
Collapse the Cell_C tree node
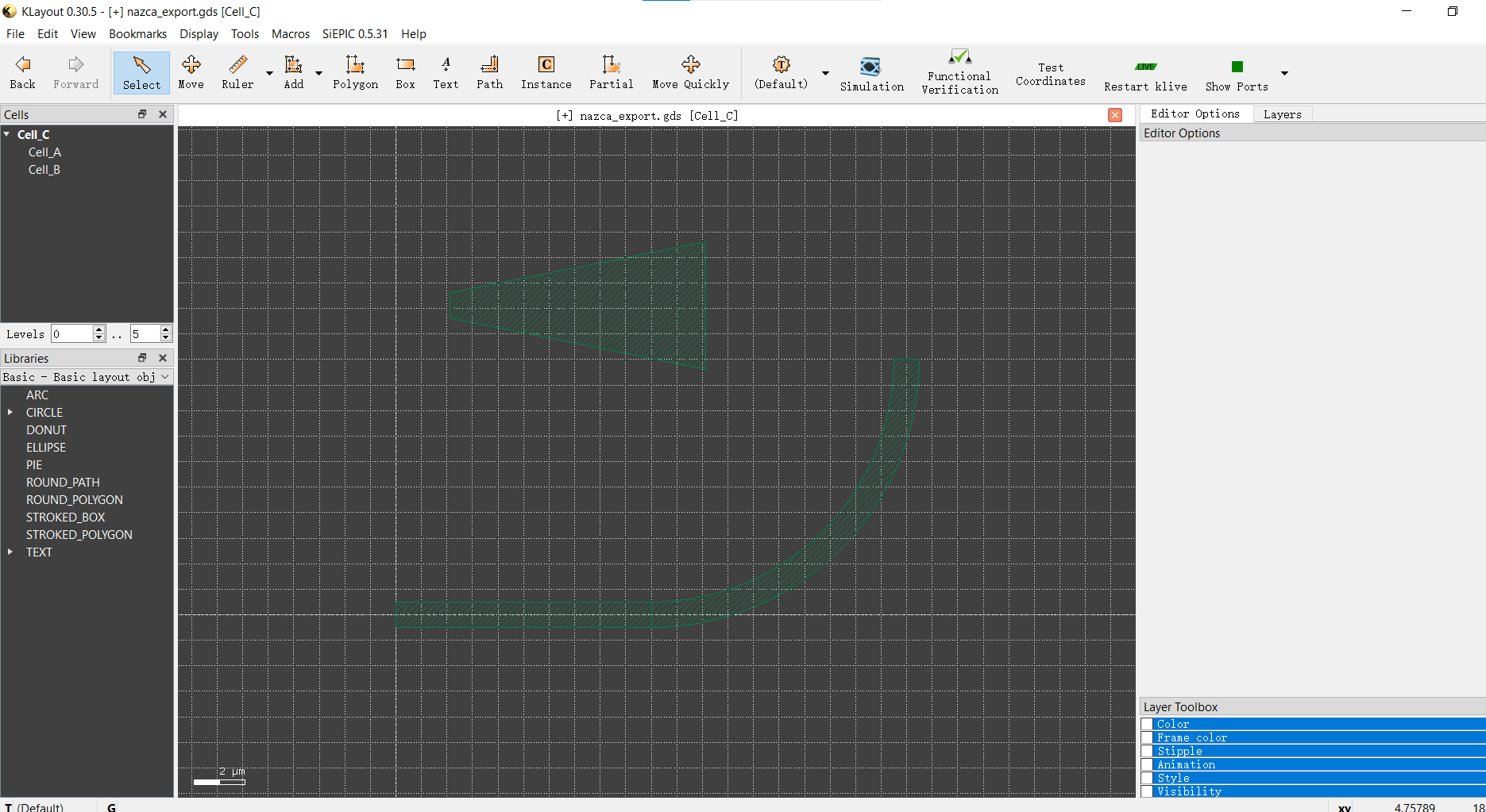(7, 135)
